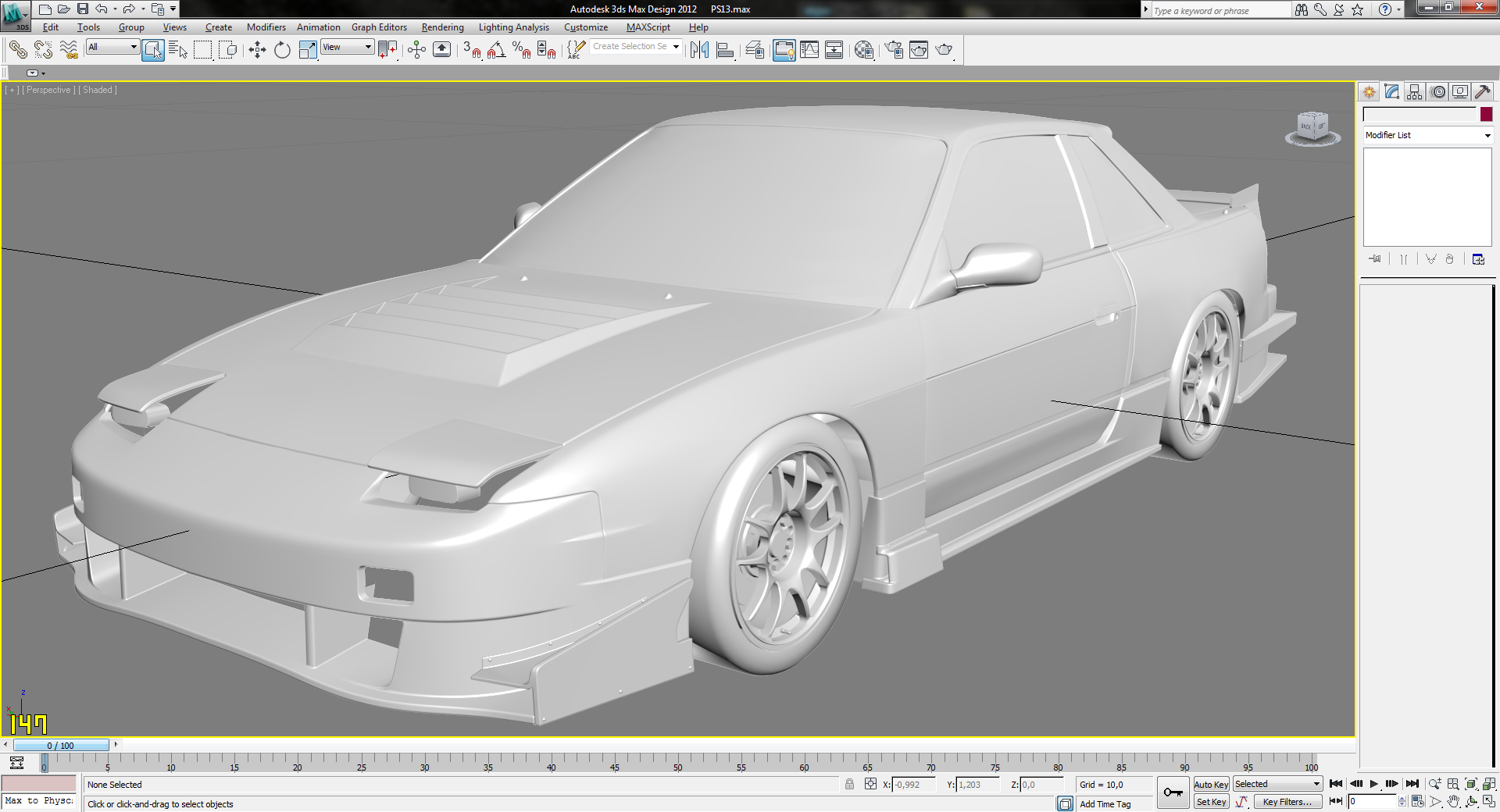Switch to the Hierarchy panel tab
1500x812 pixels.
1415,92
